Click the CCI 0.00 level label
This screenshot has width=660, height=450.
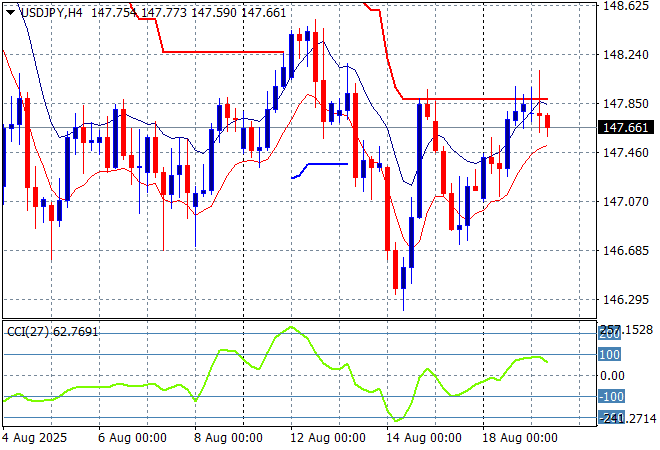[612, 375]
